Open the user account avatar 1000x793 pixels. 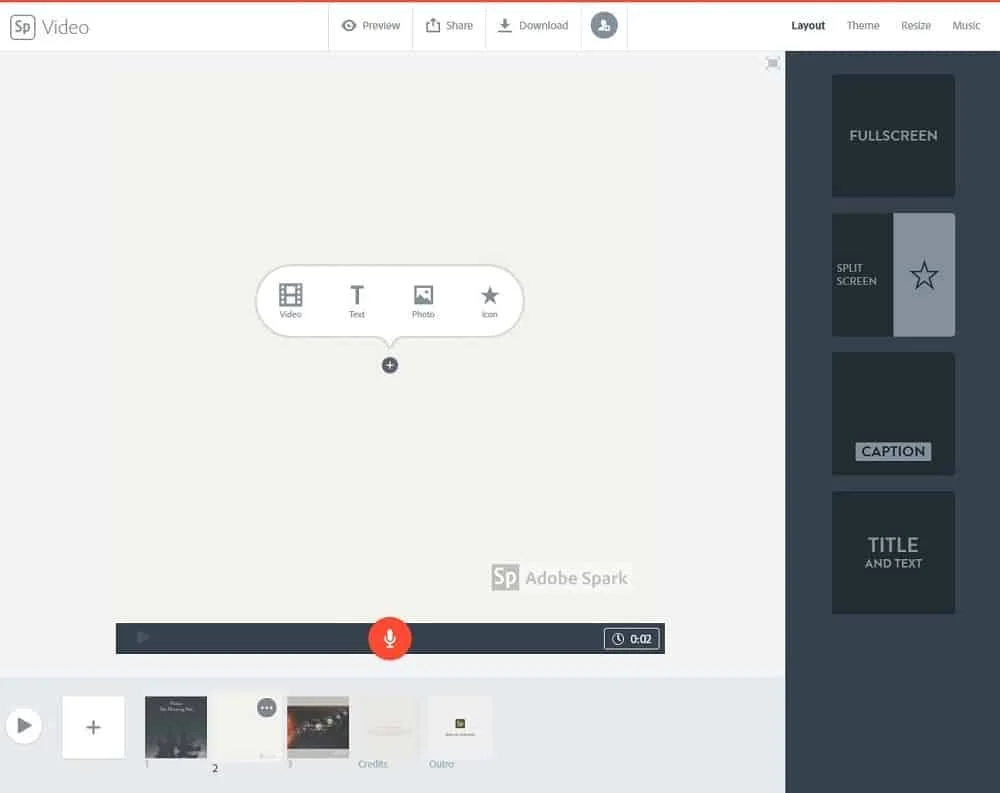tap(603, 26)
